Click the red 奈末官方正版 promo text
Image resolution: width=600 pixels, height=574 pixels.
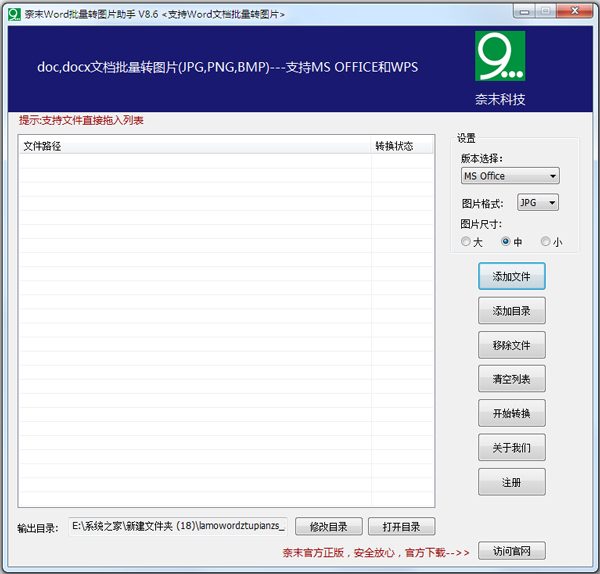click(x=376, y=553)
